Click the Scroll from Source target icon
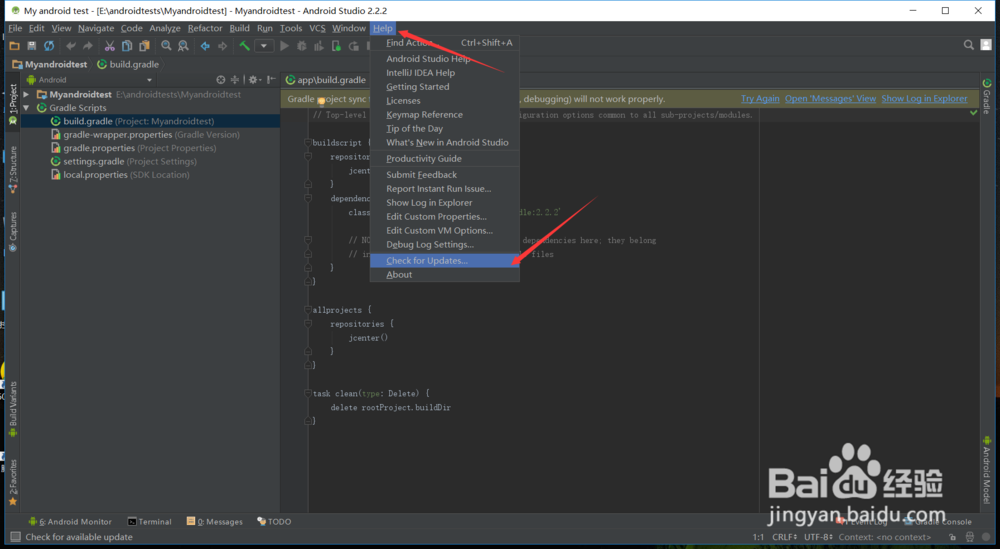 coord(221,80)
